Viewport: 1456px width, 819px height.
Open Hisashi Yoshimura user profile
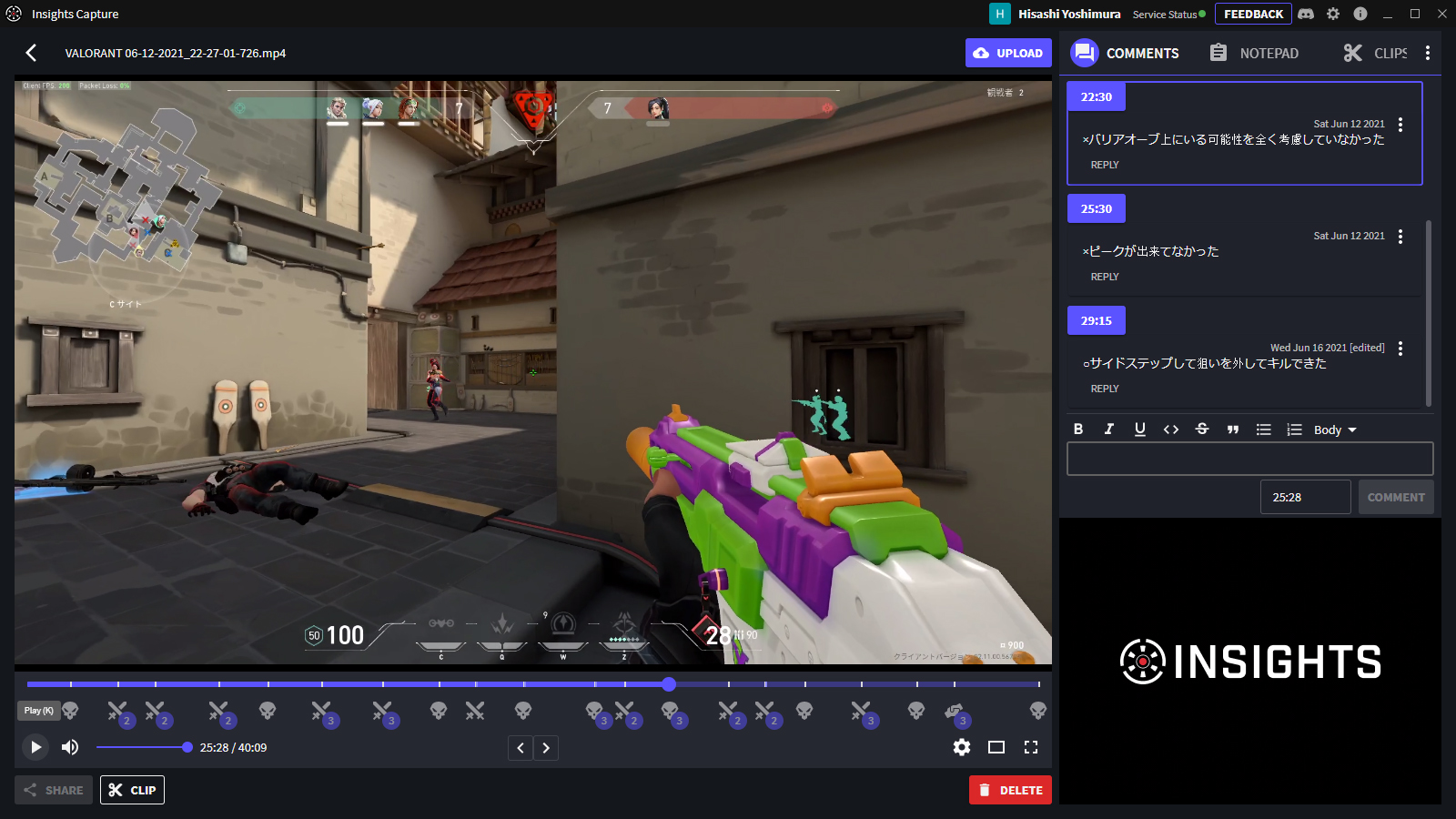click(x=1056, y=14)
